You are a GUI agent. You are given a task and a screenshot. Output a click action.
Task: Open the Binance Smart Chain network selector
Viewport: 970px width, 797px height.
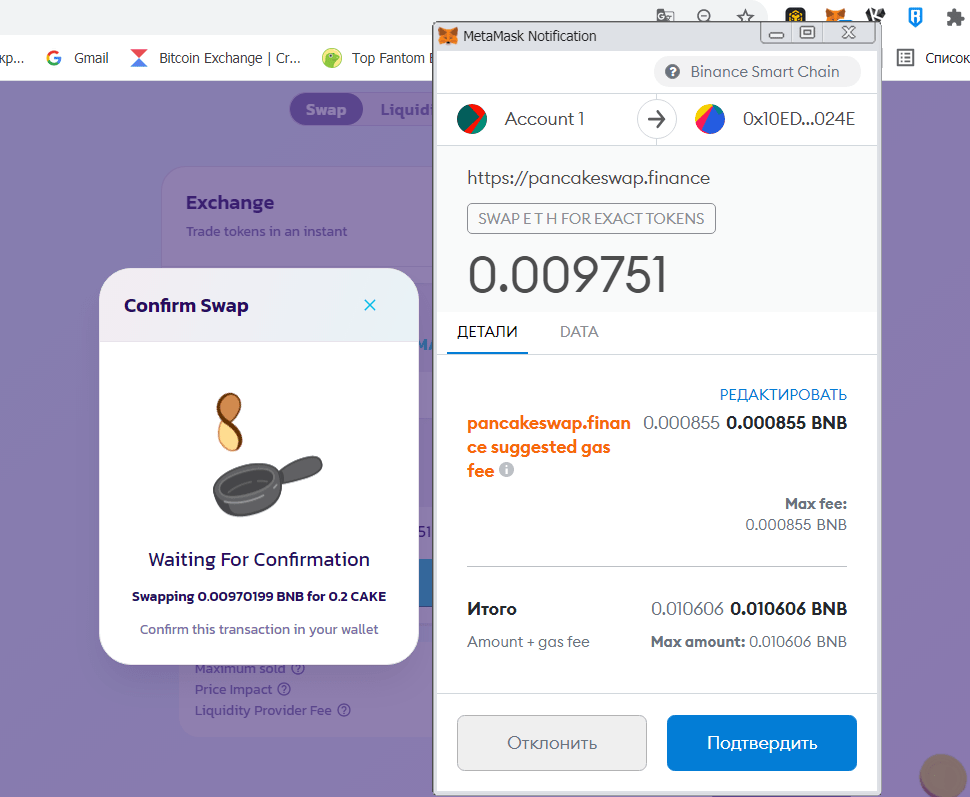click(x=762, y=72)
